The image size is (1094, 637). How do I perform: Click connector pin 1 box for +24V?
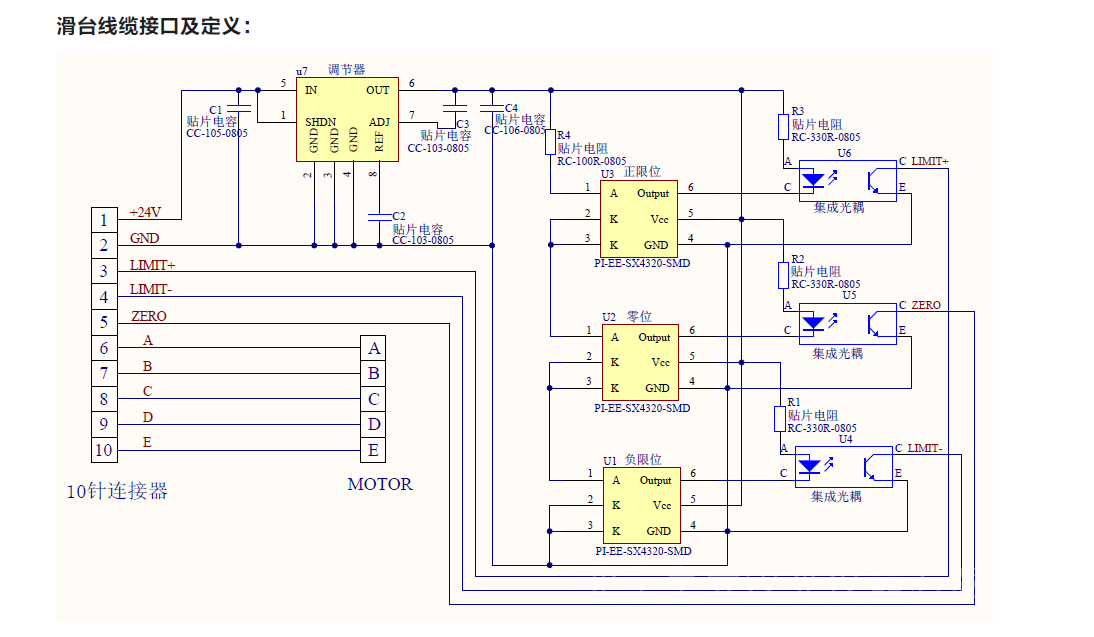(103, 219)
